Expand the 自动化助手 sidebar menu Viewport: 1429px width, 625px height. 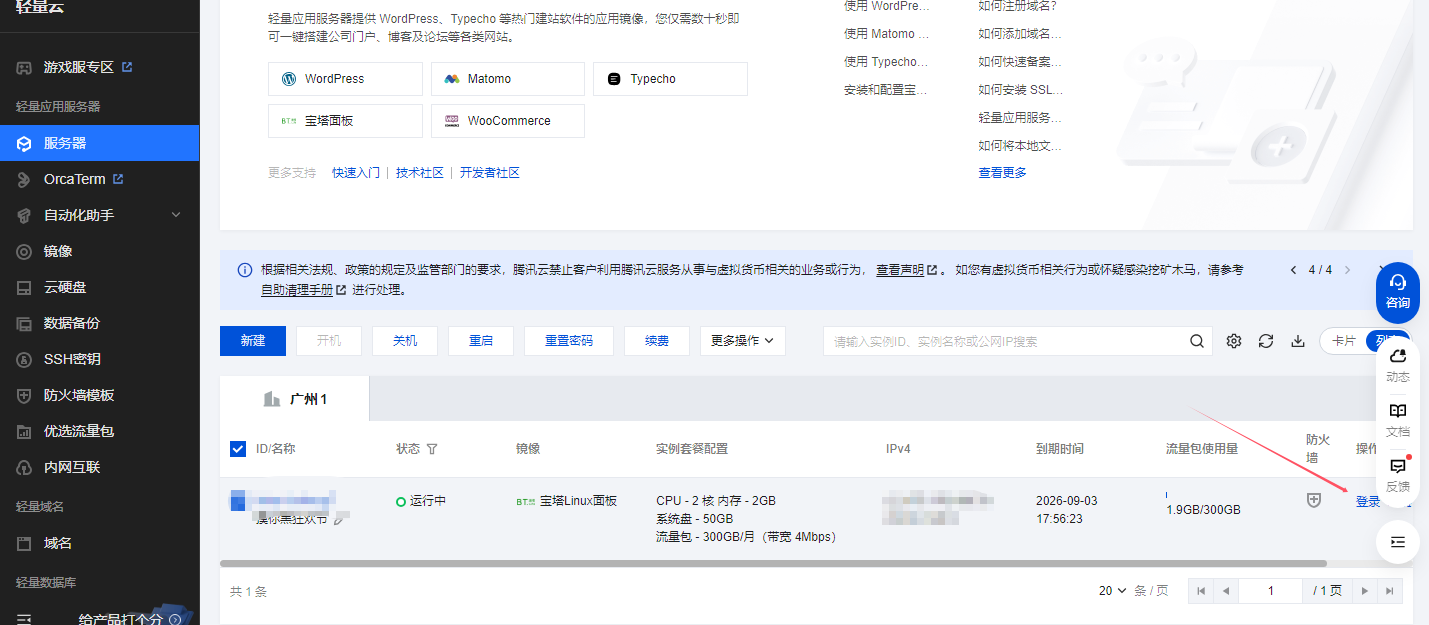click(x=99, y=215)
